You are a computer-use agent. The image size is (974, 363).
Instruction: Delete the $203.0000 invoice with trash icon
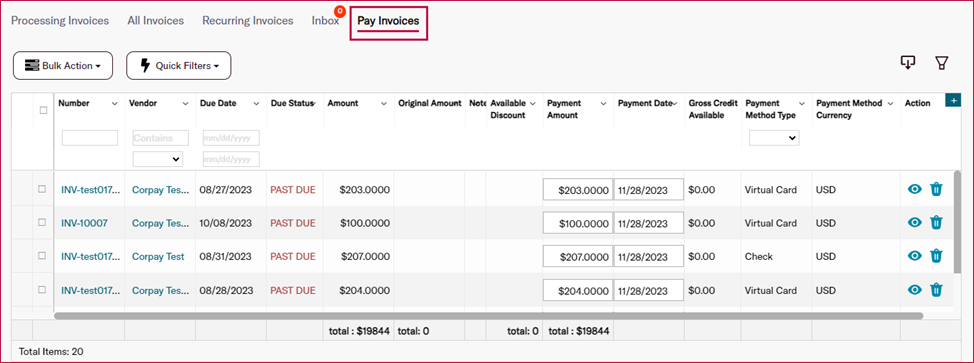(x=936, y=189)
